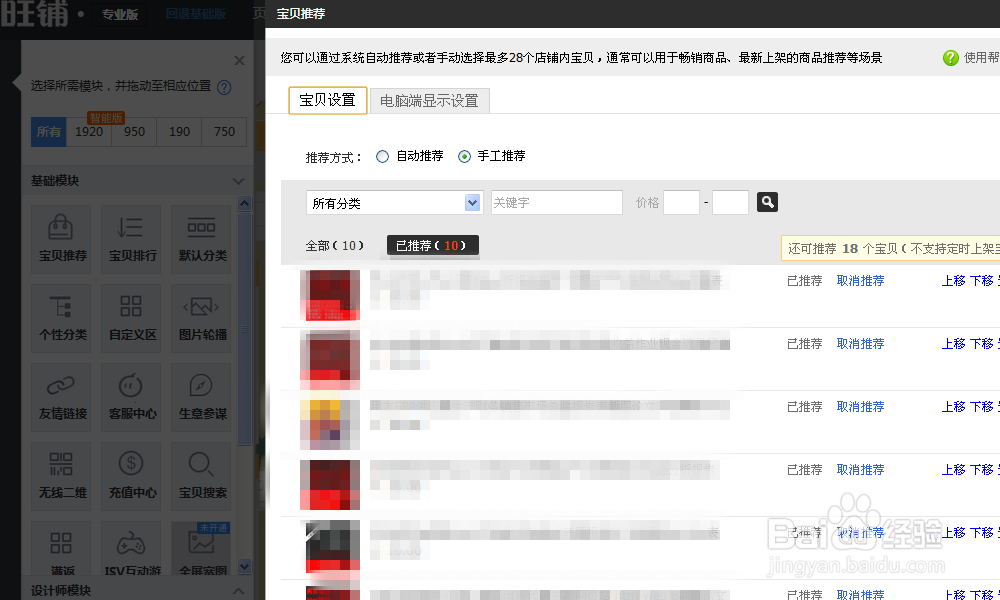The width and height of the screenshot is (1000, 600).
Task: Click the fifth product thumbnail
Action: (330, 546)
